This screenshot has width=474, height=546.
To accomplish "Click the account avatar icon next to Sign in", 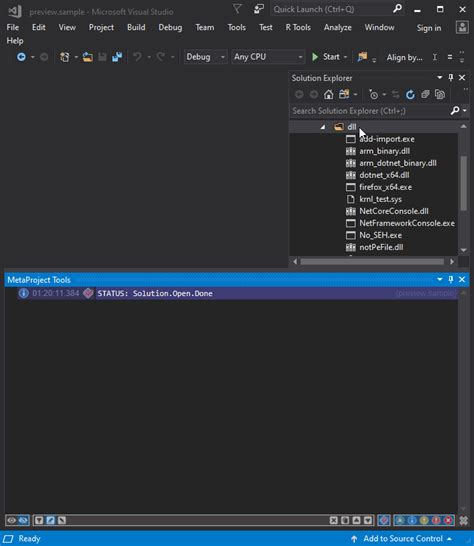I will pyautogui.click(x=462, y=27).
